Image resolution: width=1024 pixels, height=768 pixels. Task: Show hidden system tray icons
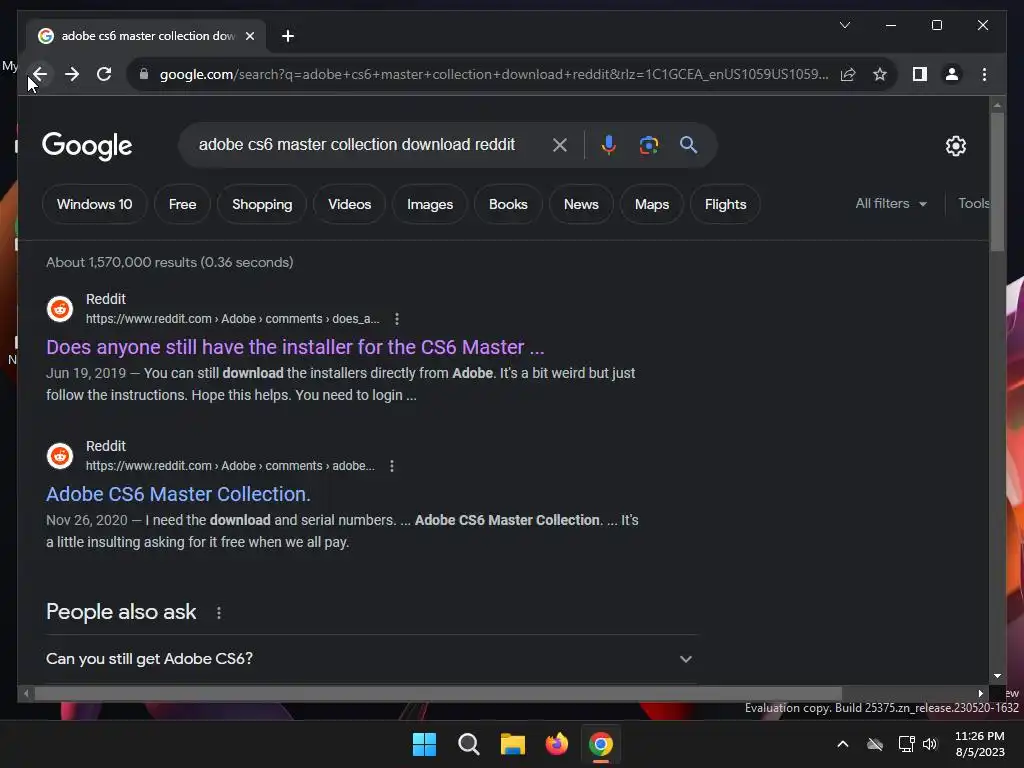[x=842, y=744]
